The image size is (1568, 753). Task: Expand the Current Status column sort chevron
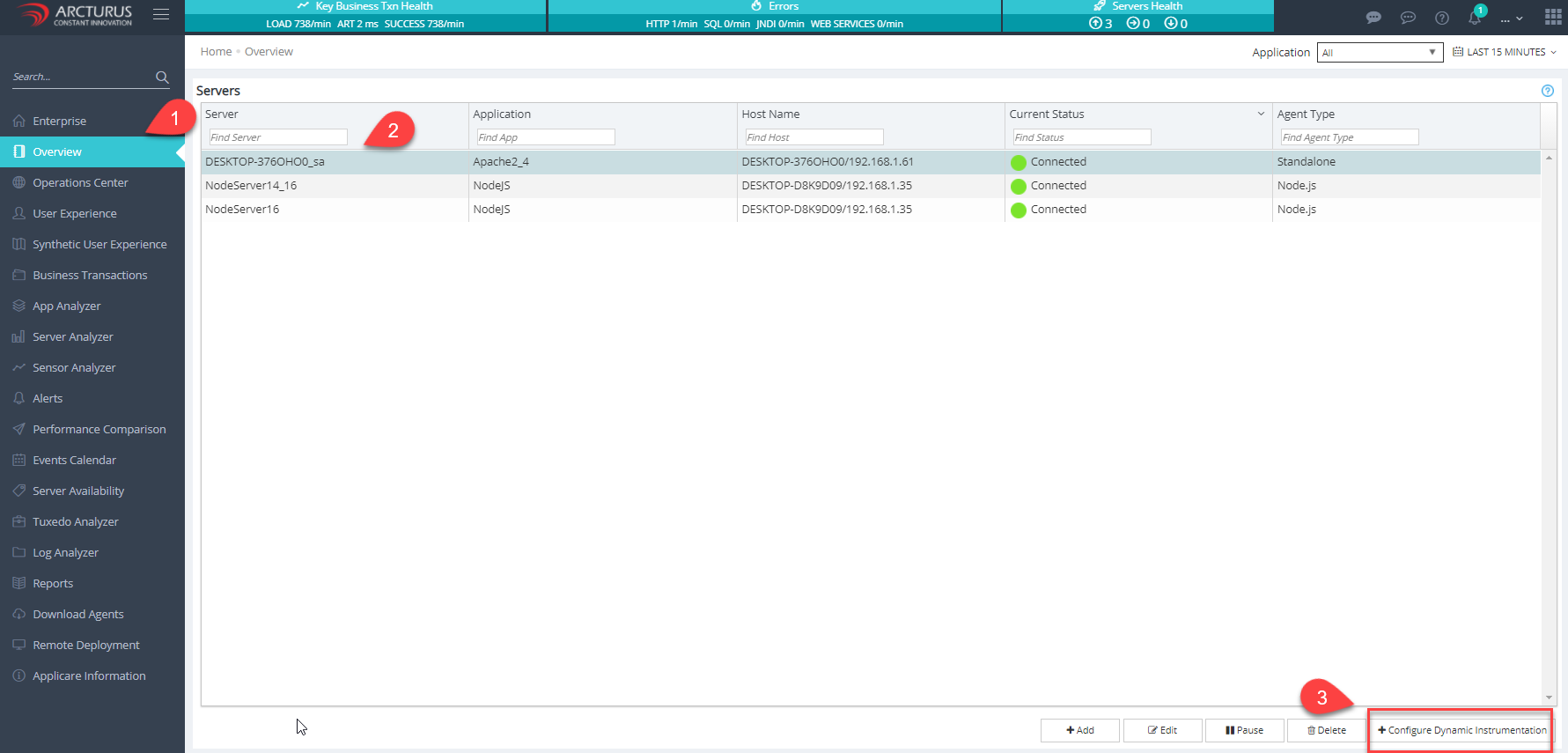[1261, 114]
